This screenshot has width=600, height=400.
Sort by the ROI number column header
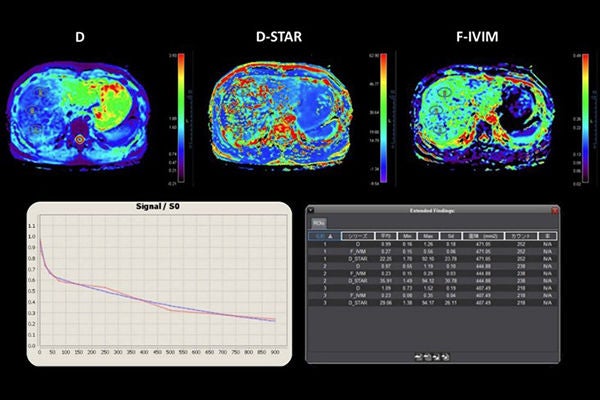pyautogui.click(x=324, y=236)
